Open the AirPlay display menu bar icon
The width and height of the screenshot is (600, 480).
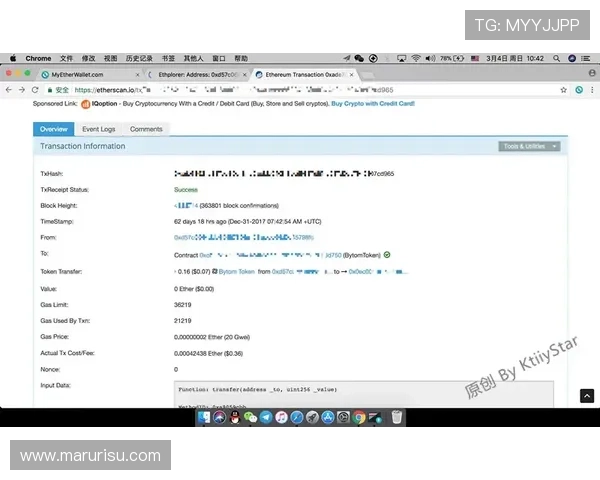[x=401, y=58]
